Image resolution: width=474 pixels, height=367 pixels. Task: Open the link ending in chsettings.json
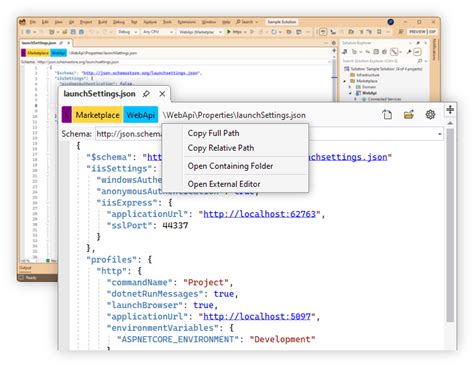pos(348,157)
